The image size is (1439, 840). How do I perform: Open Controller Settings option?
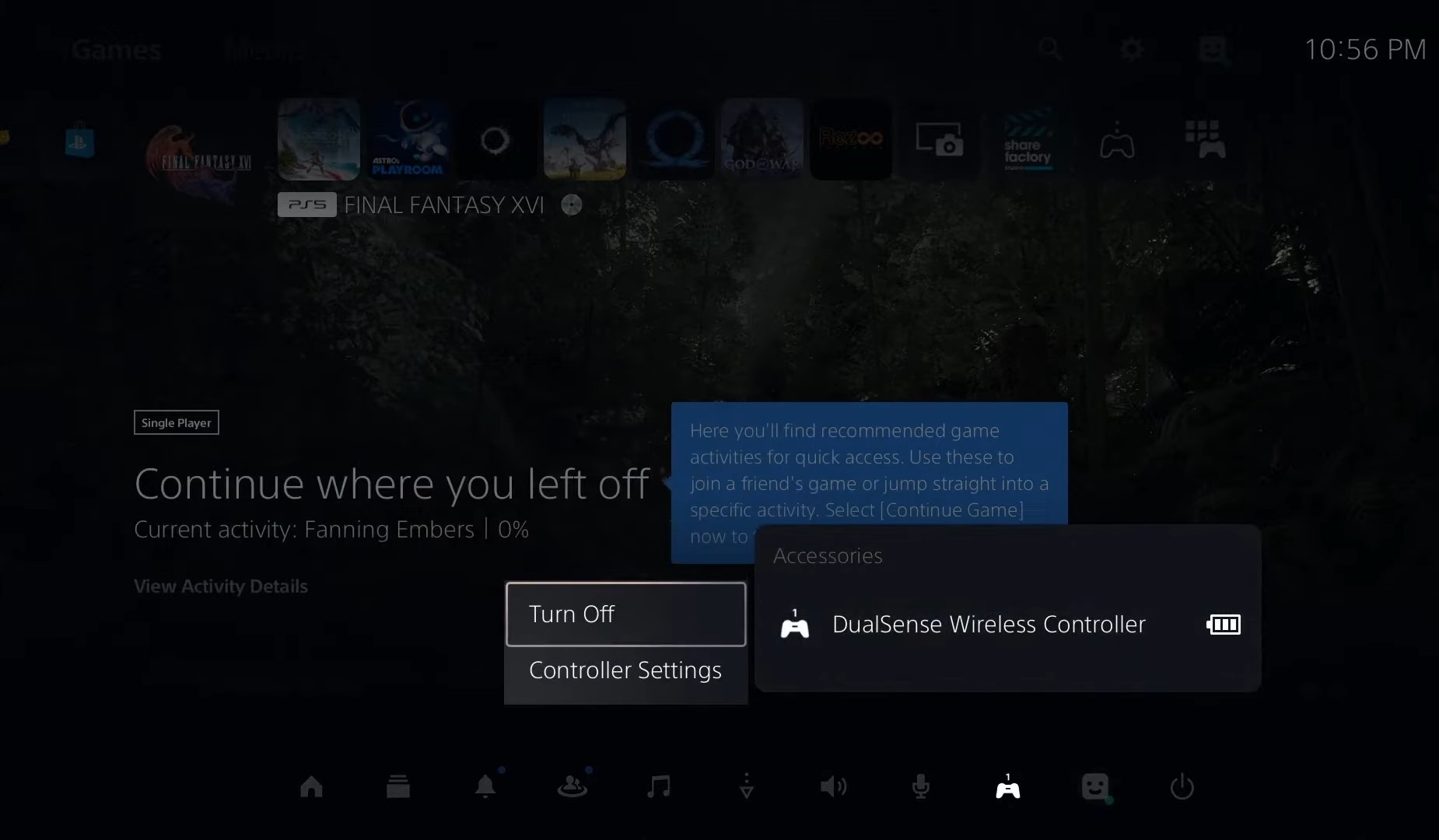pos(625,670)
